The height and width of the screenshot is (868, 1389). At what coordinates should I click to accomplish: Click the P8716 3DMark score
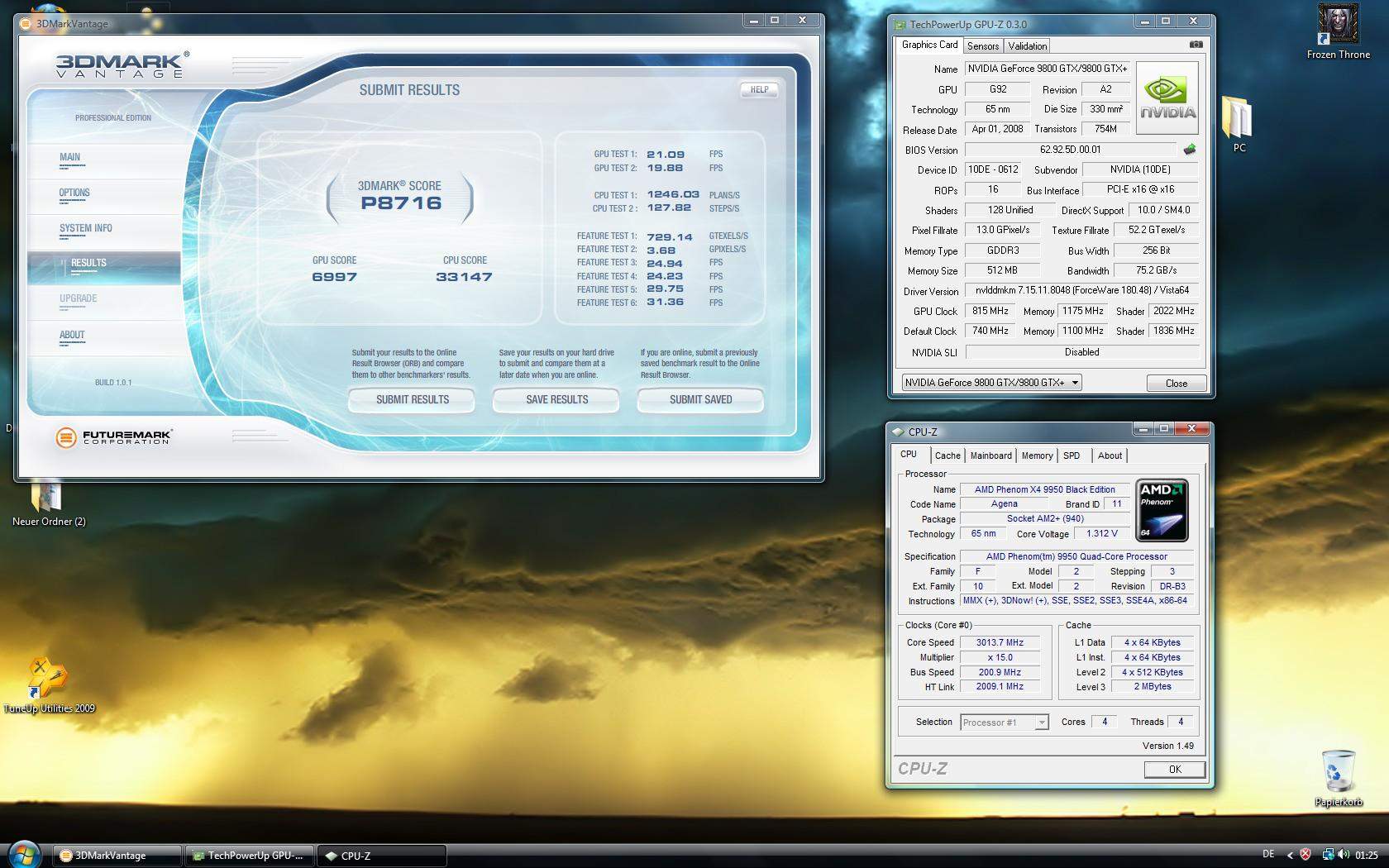coord(401,203)
